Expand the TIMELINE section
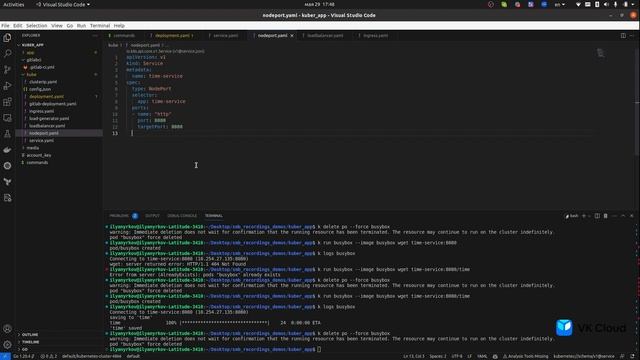Image resolution: width=640 pixels, height=360 pixels. point(31,342)
